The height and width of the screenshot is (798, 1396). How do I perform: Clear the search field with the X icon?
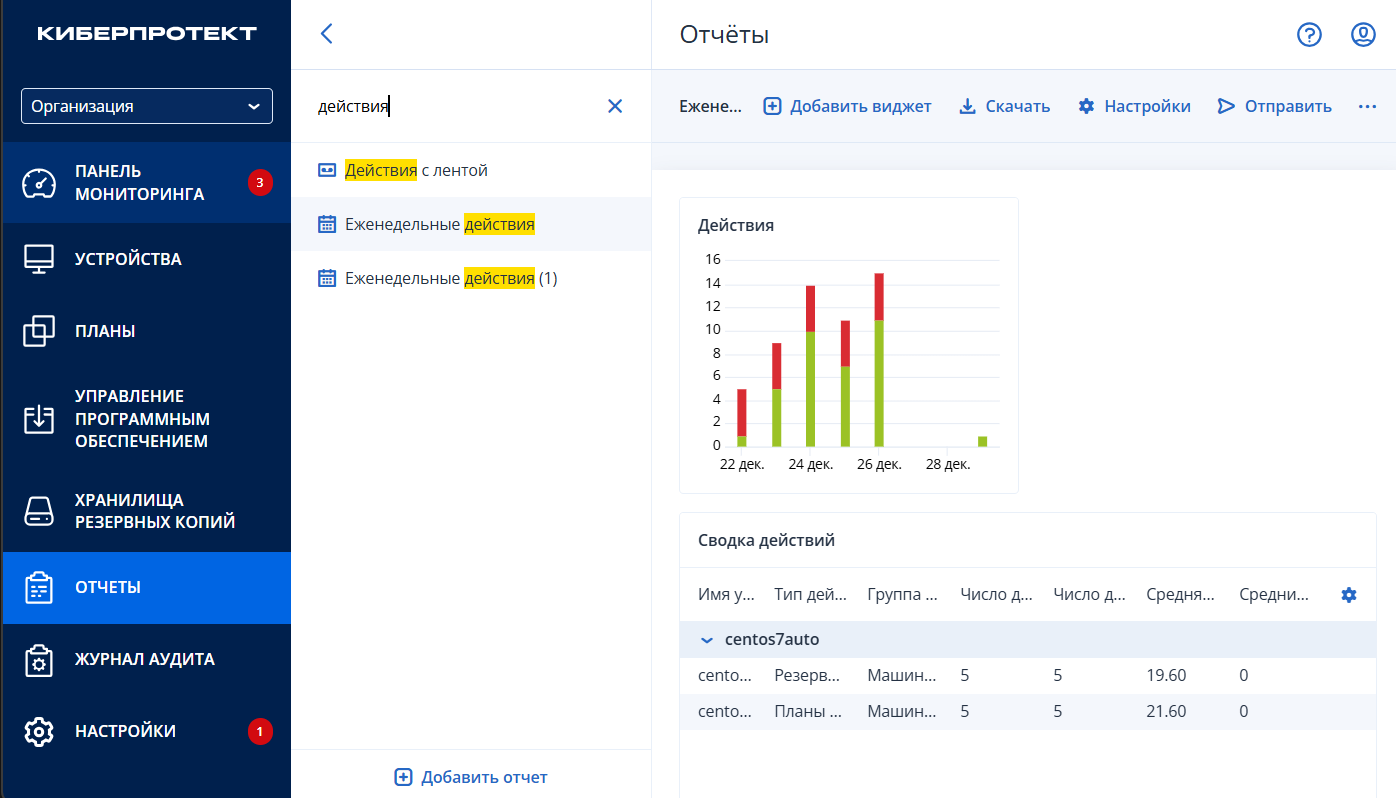(x=615, y=106)
